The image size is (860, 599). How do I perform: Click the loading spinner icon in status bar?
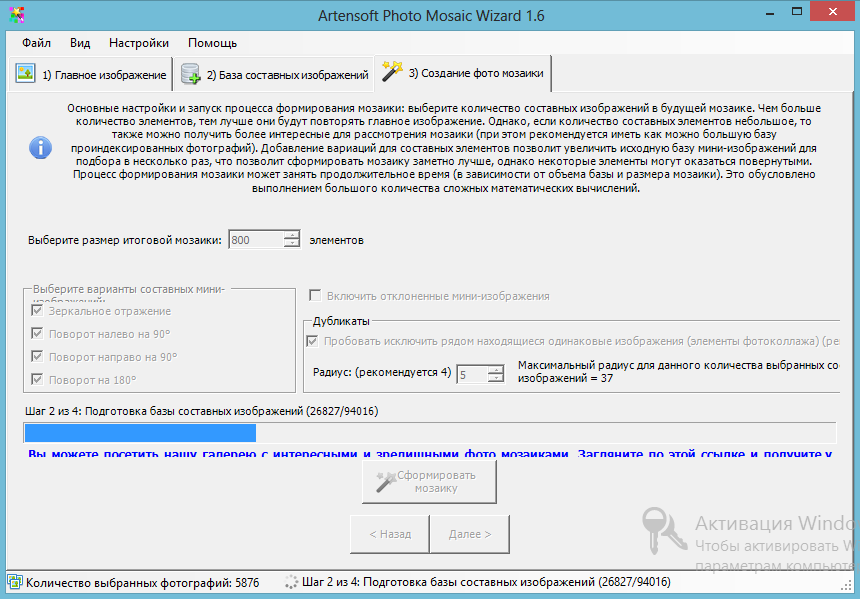coord(292,582)
